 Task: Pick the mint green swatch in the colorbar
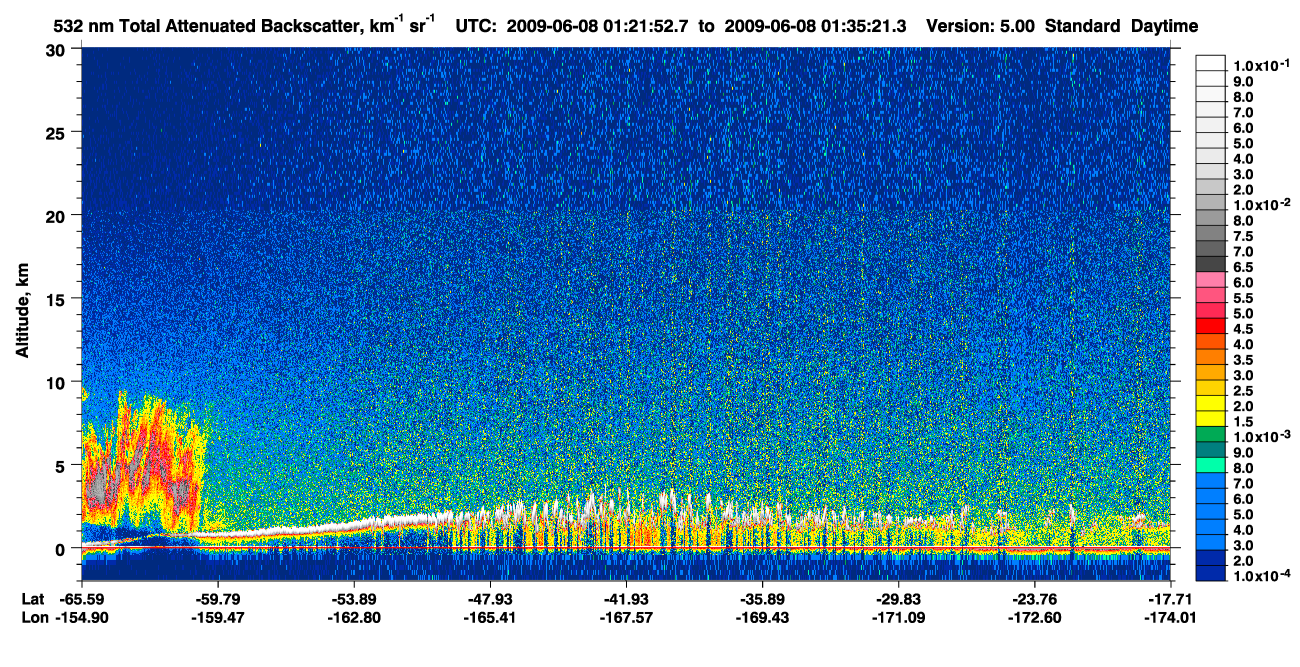(1211, 465)
